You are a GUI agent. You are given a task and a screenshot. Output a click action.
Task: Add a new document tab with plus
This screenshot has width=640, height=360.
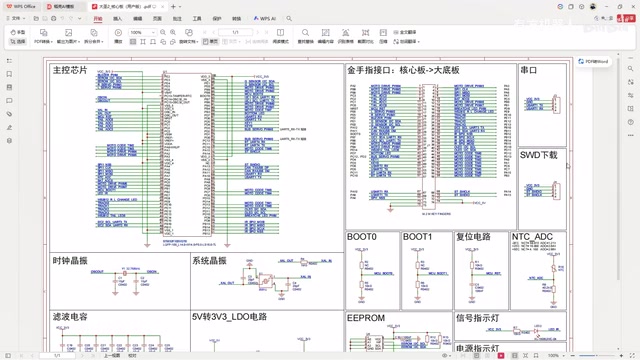click(173, 7)
